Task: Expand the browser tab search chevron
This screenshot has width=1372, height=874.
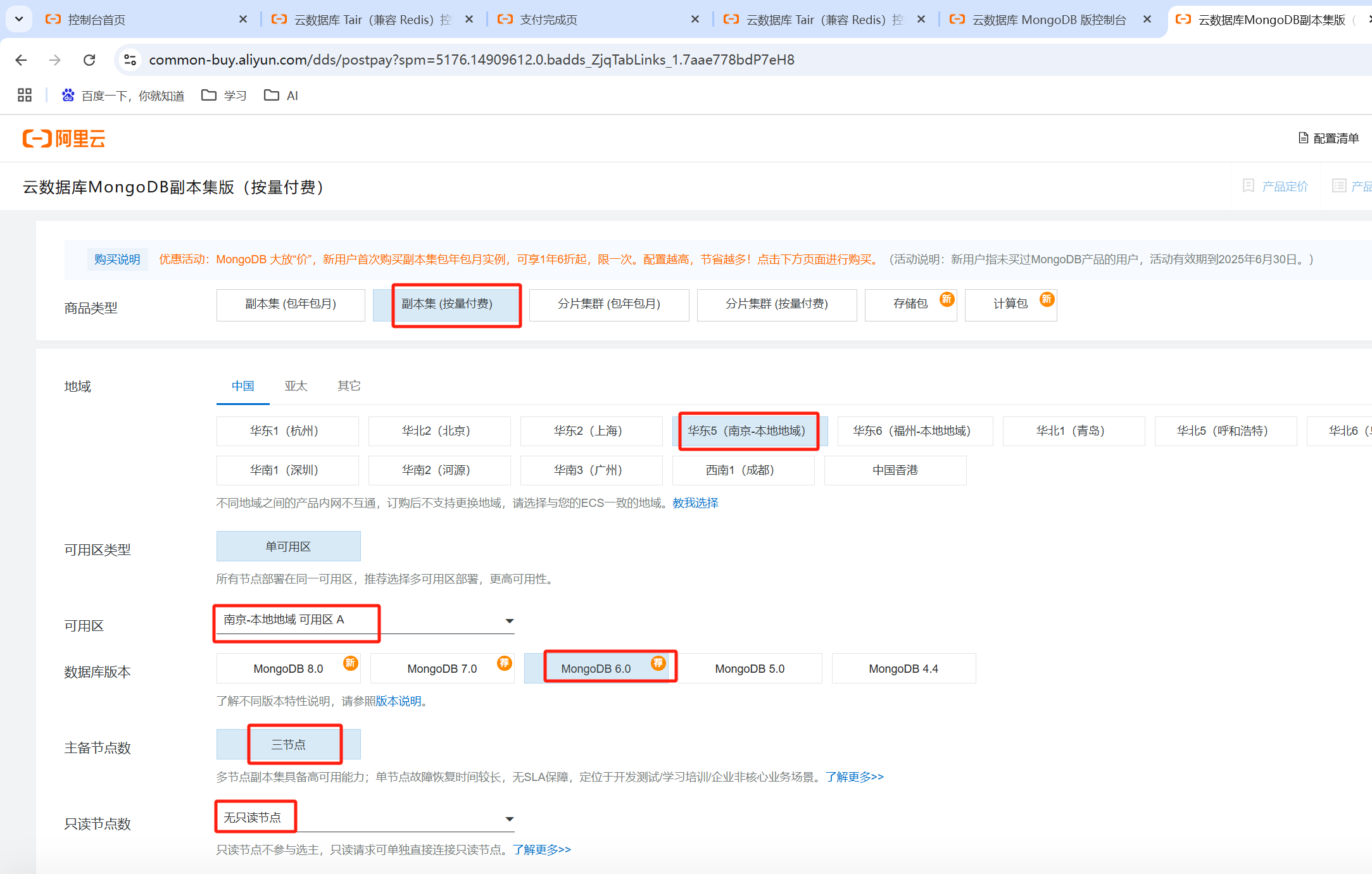Action: (19, 19)
